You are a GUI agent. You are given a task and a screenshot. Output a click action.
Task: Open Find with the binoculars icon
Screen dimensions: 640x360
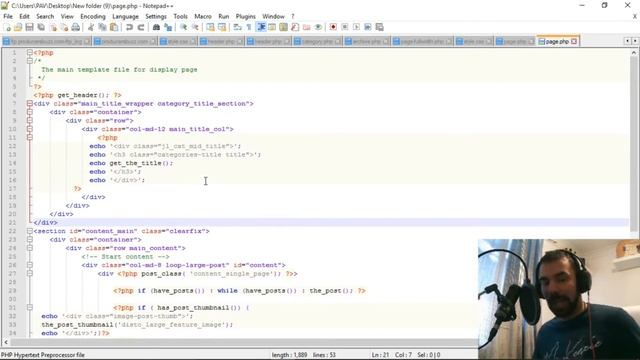[156, 27]
